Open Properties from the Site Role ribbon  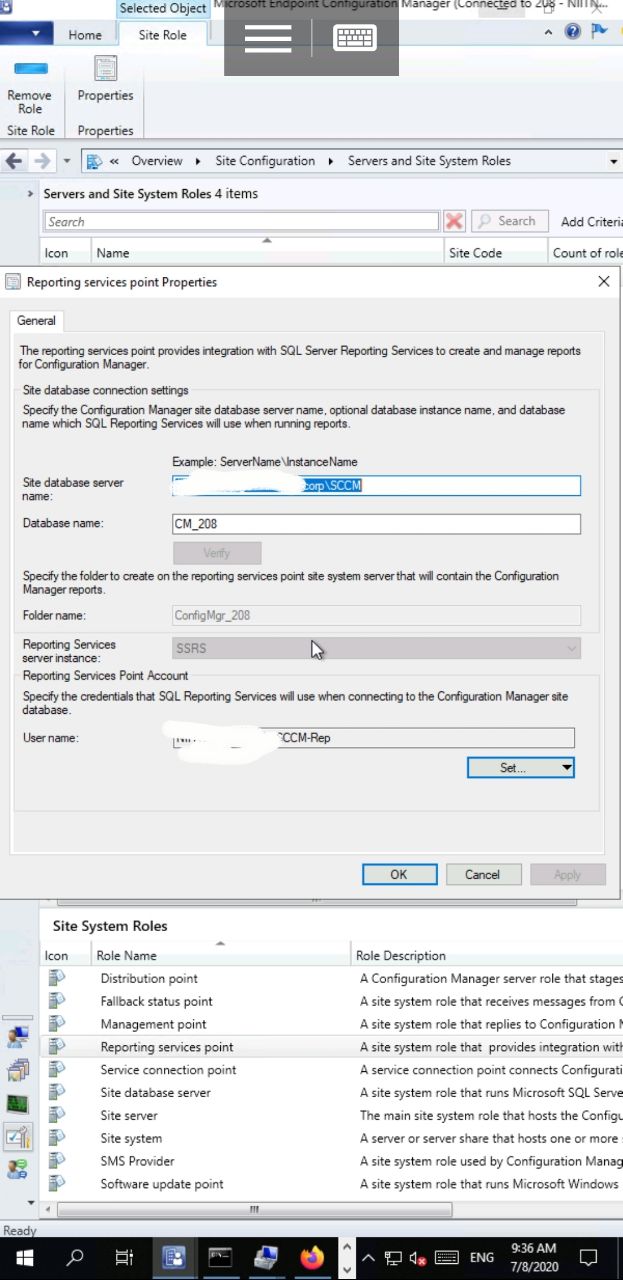pos(105,80)
